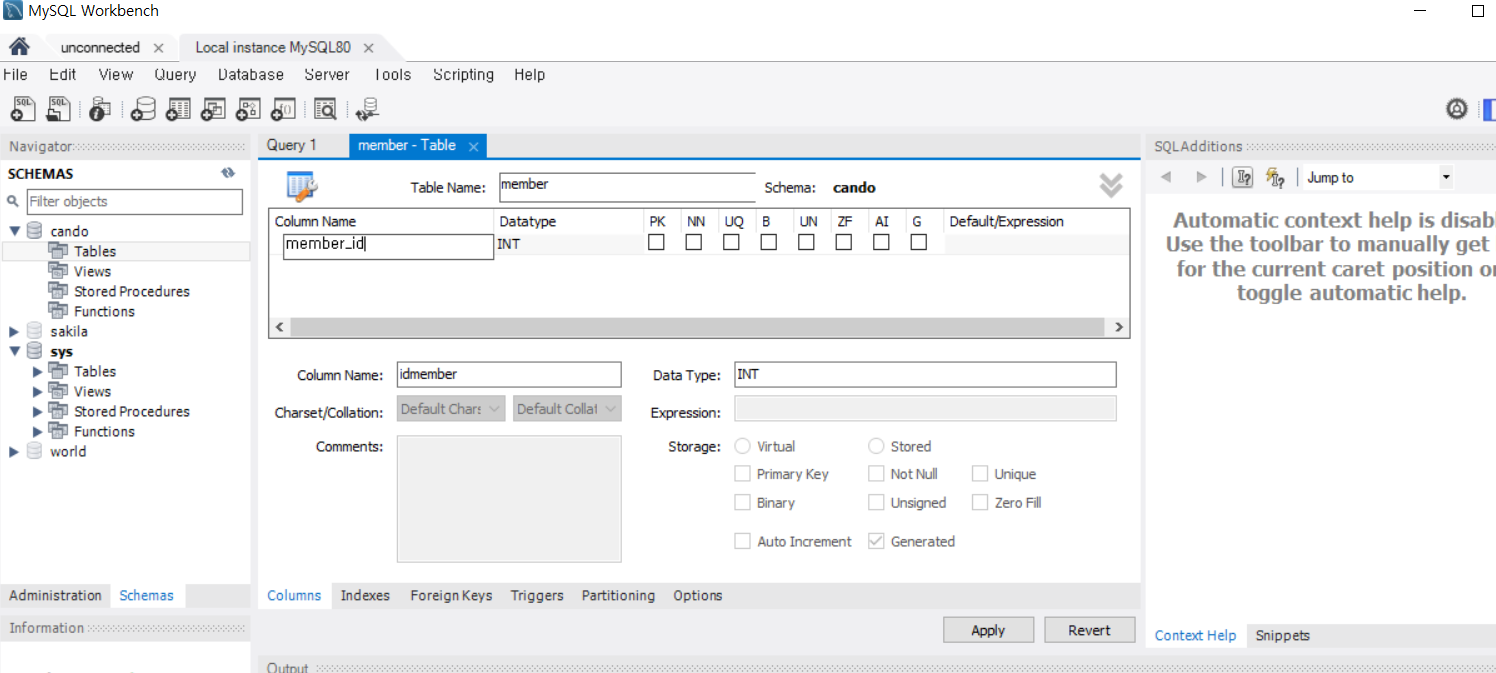Toggle automatic context help icon
The width and height of the screenshot is (1496, 673).
click(x=1274, y=177)
